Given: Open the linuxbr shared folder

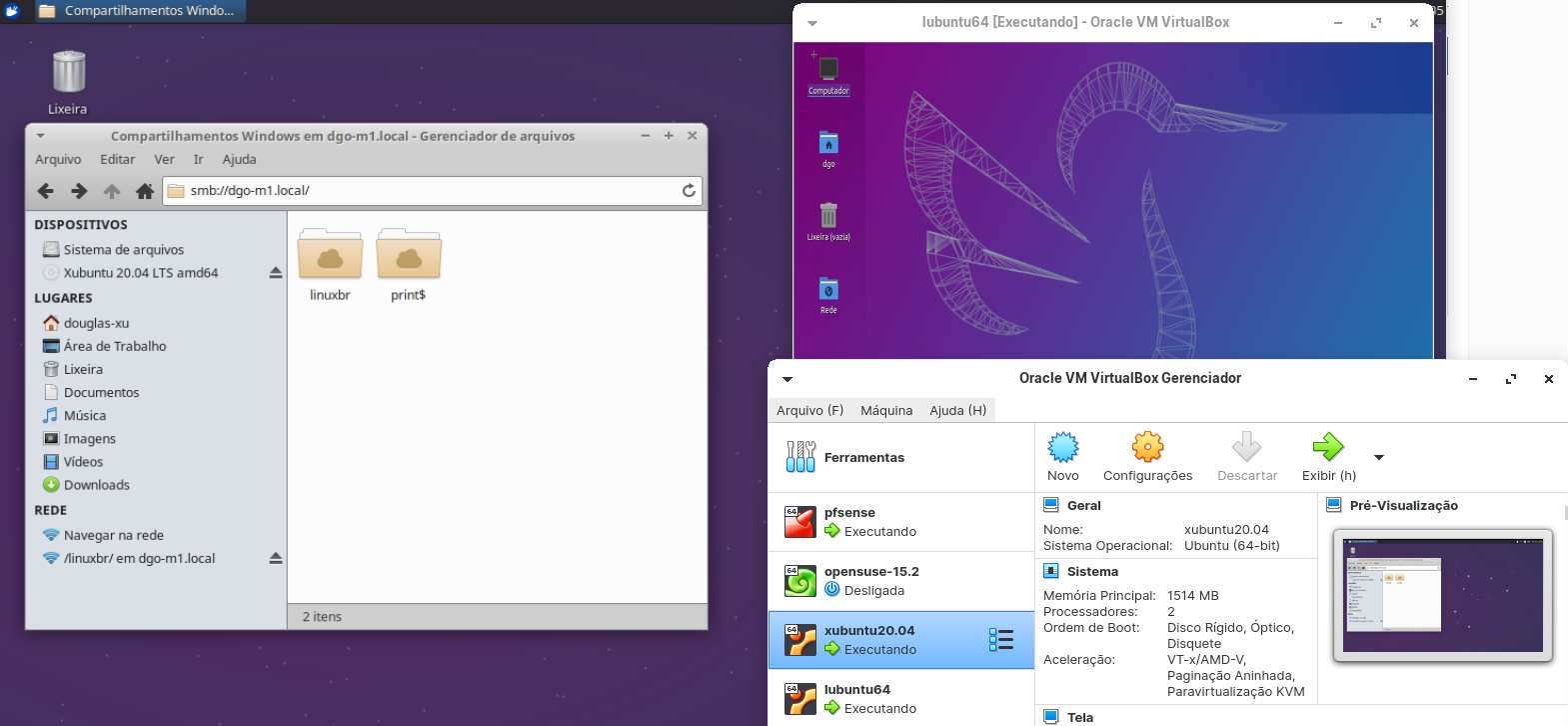Looking at the screenshot, I should (330, 266).
